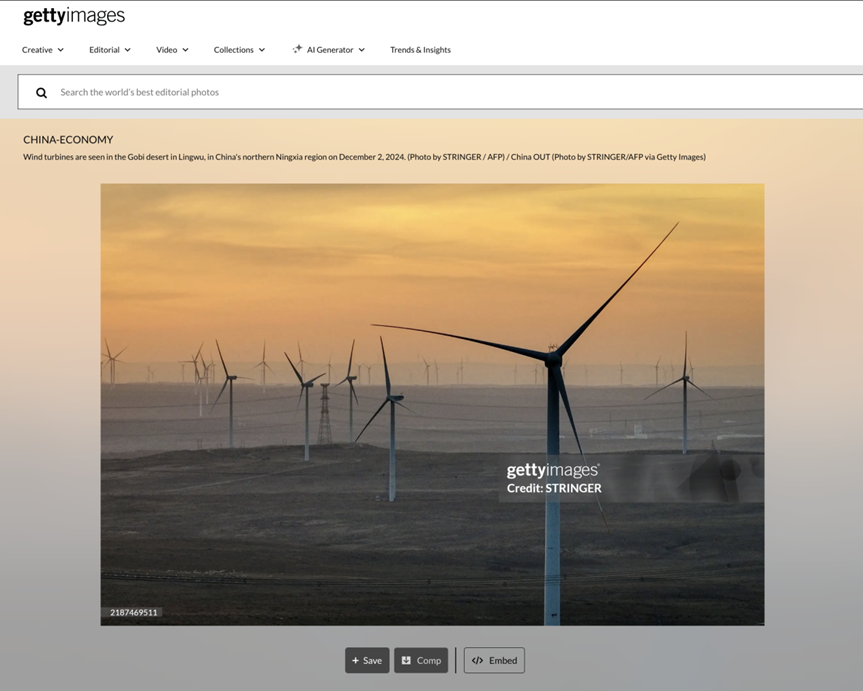Image resolution: width=863 pixels, height=691 pixels.
Task: Expand the Creative dropdown chevron
Action: click(61, 50)
